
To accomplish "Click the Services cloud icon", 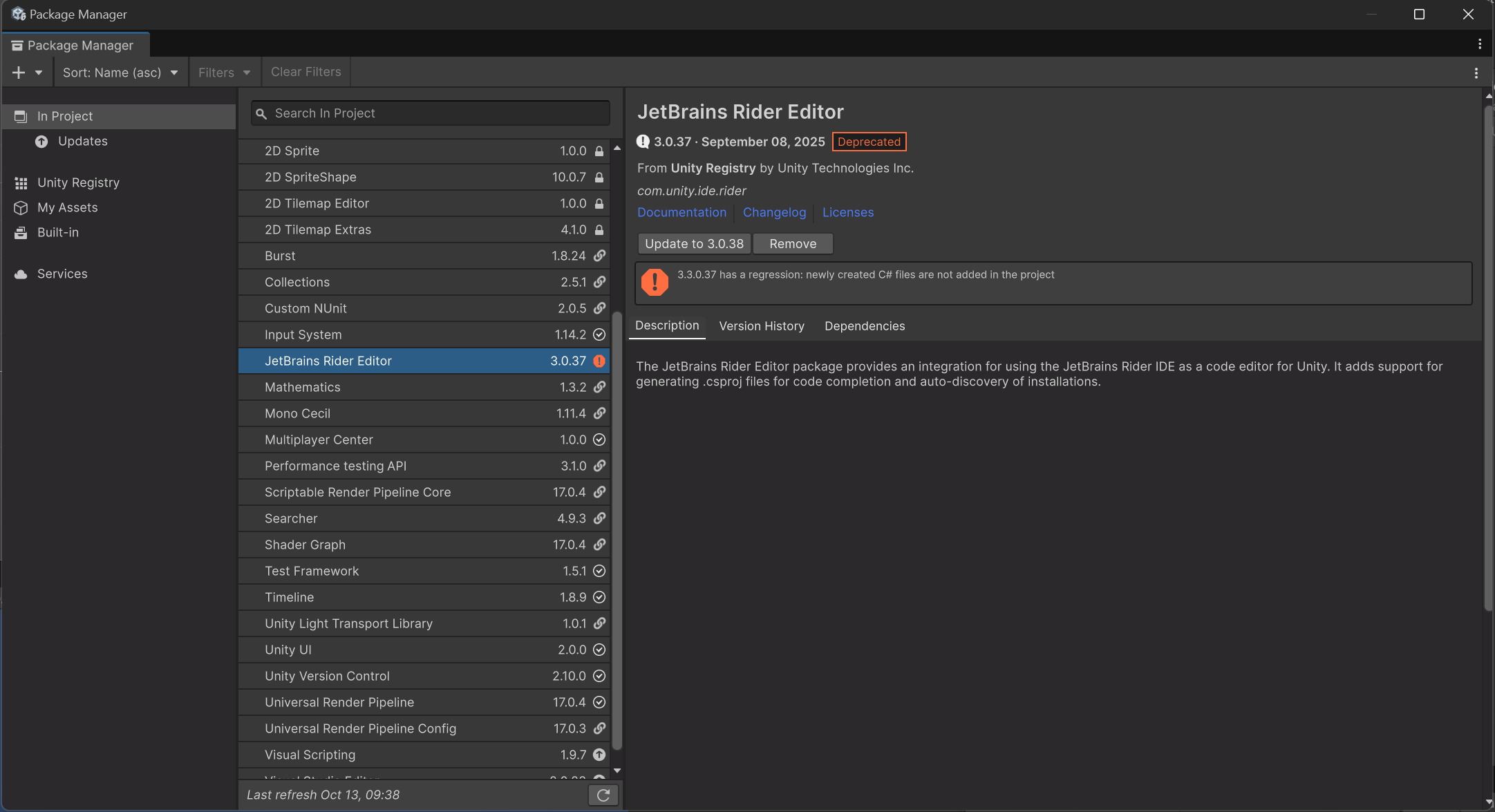I will pyautogui.click(x=21, y=274).
